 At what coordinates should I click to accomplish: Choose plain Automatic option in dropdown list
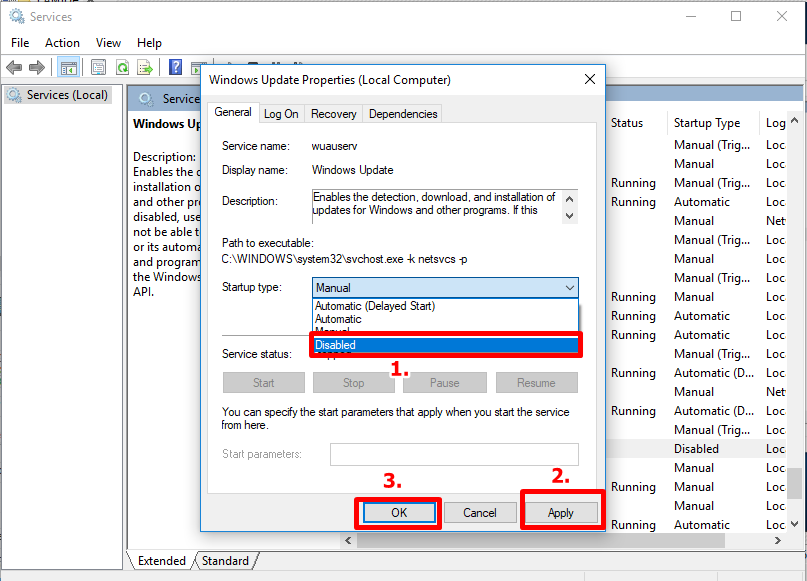[x=445, y=319]
